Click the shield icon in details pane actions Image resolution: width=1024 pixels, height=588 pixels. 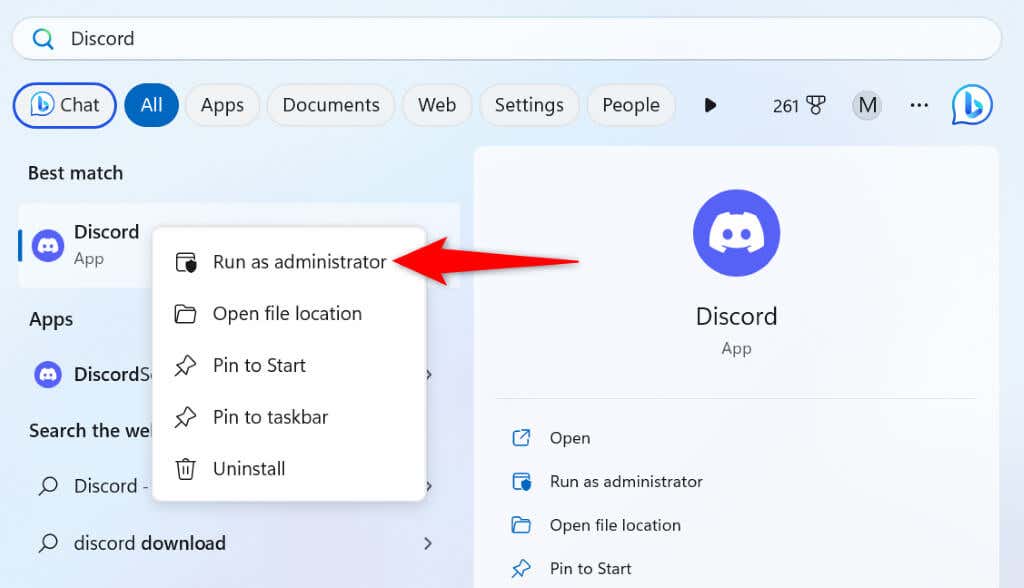point(521,482)
